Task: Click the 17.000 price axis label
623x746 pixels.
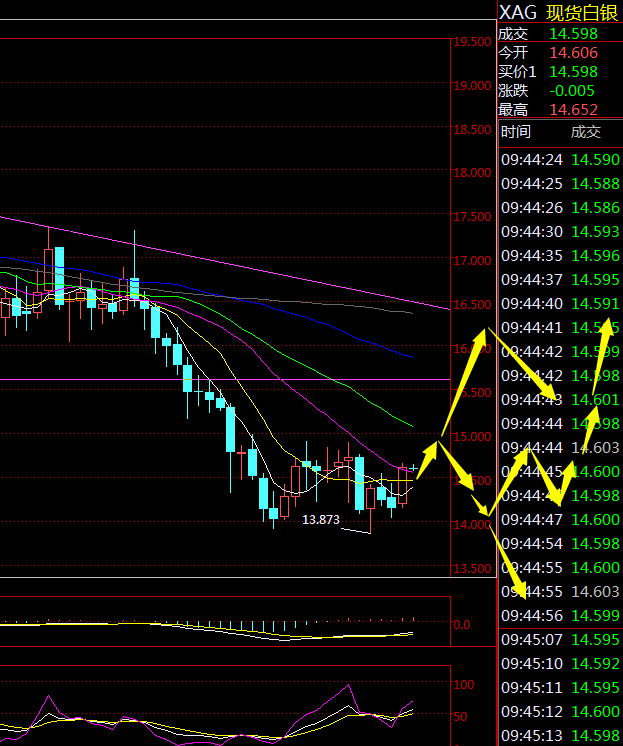Action: (x=471, y=261)
